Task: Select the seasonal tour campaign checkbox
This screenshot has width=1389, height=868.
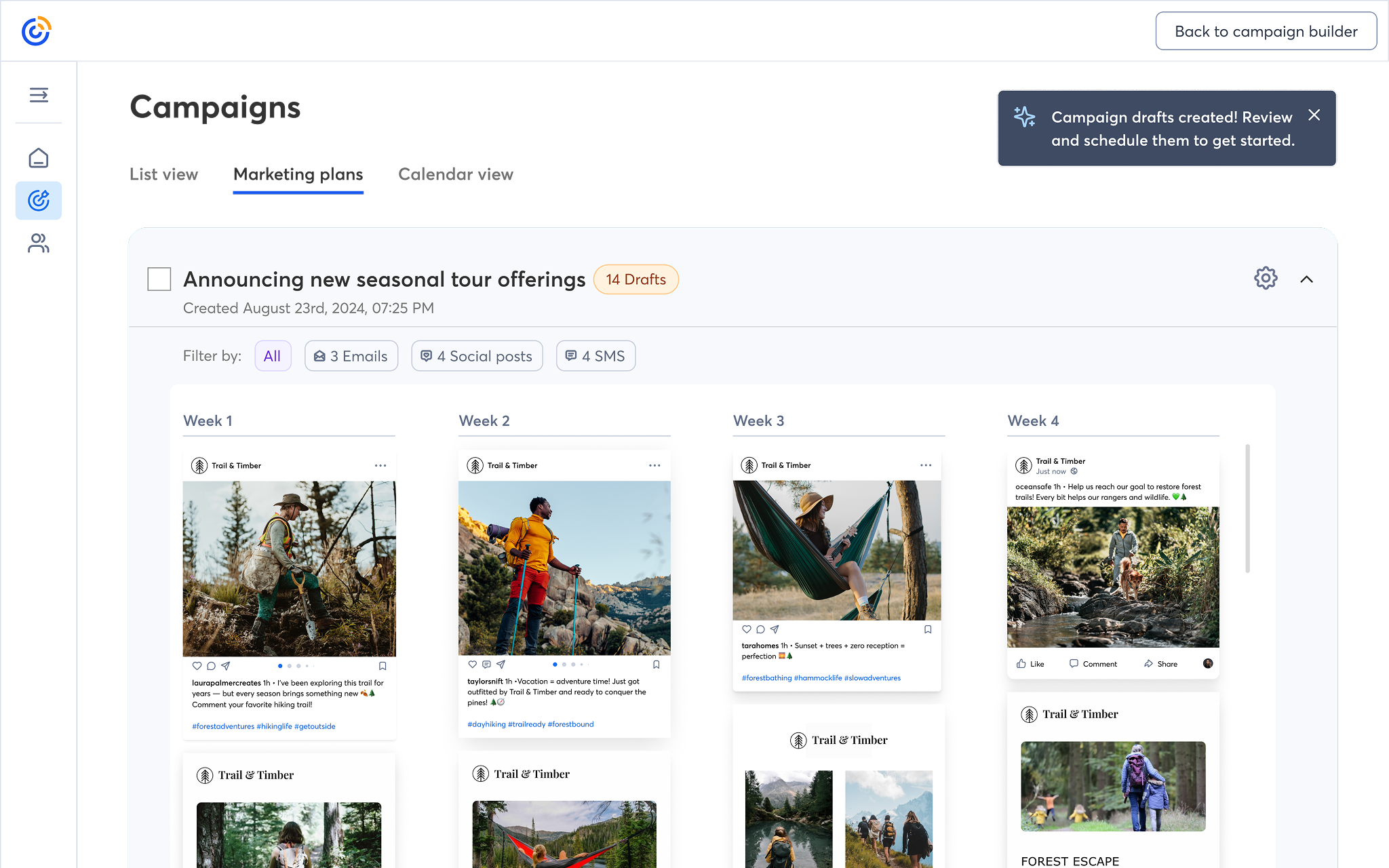Action: tap(159, 279)
